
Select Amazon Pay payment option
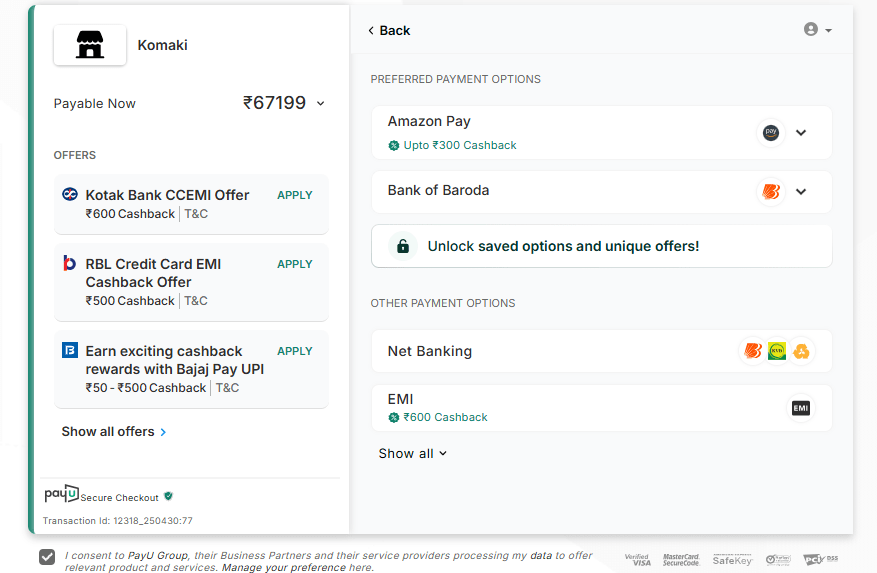click(602, 133)
